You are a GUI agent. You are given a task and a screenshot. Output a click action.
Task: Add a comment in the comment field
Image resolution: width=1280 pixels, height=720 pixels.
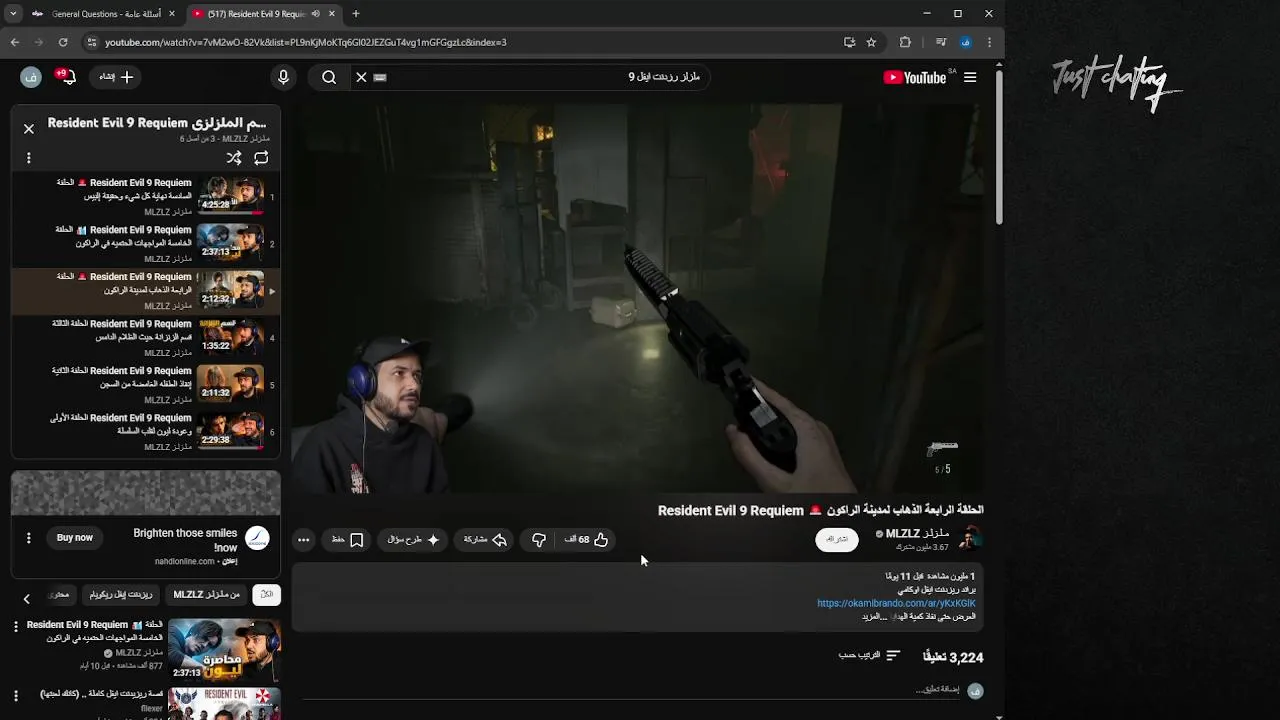coord(937,690)
